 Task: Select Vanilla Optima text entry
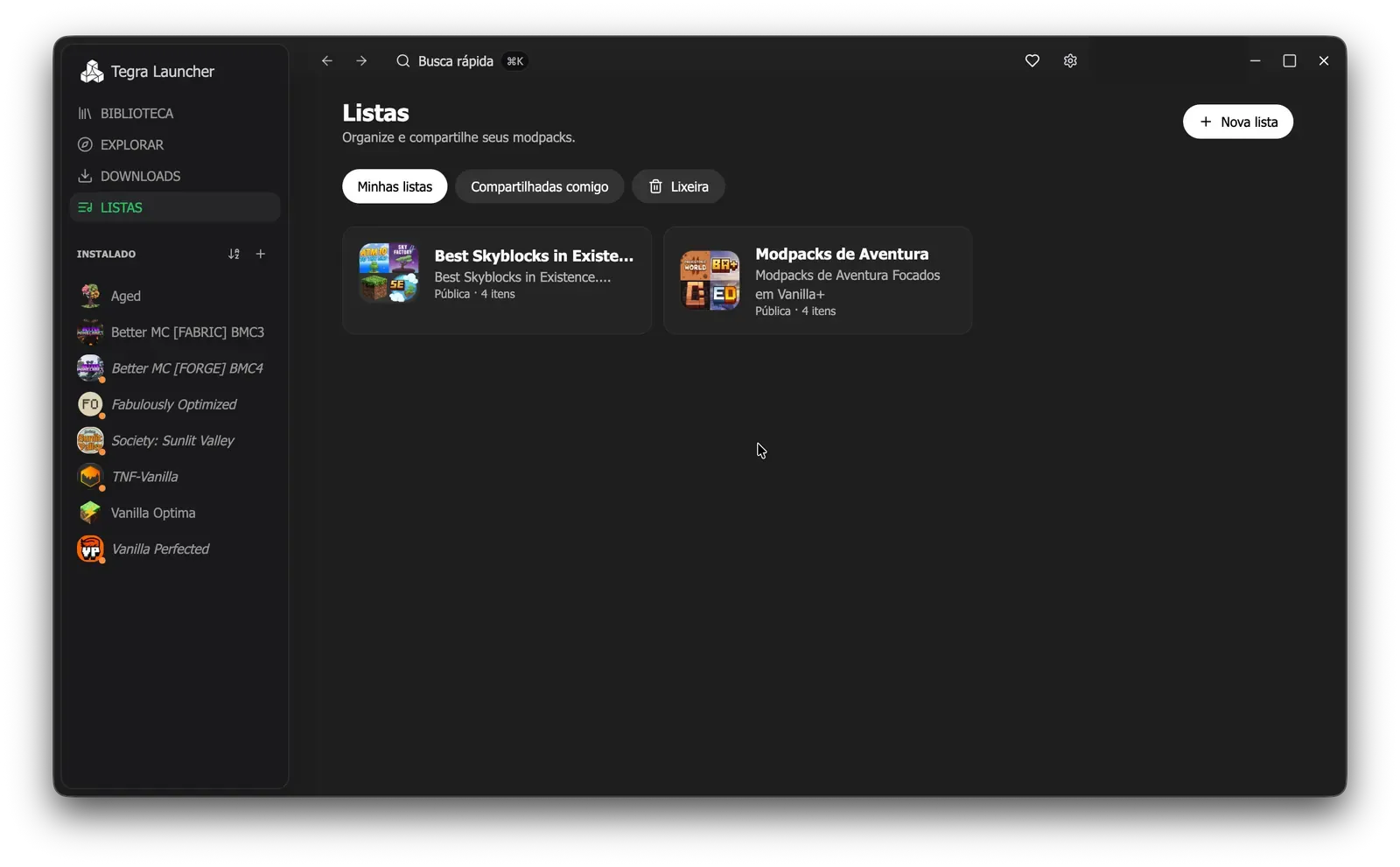click(153, 513)
